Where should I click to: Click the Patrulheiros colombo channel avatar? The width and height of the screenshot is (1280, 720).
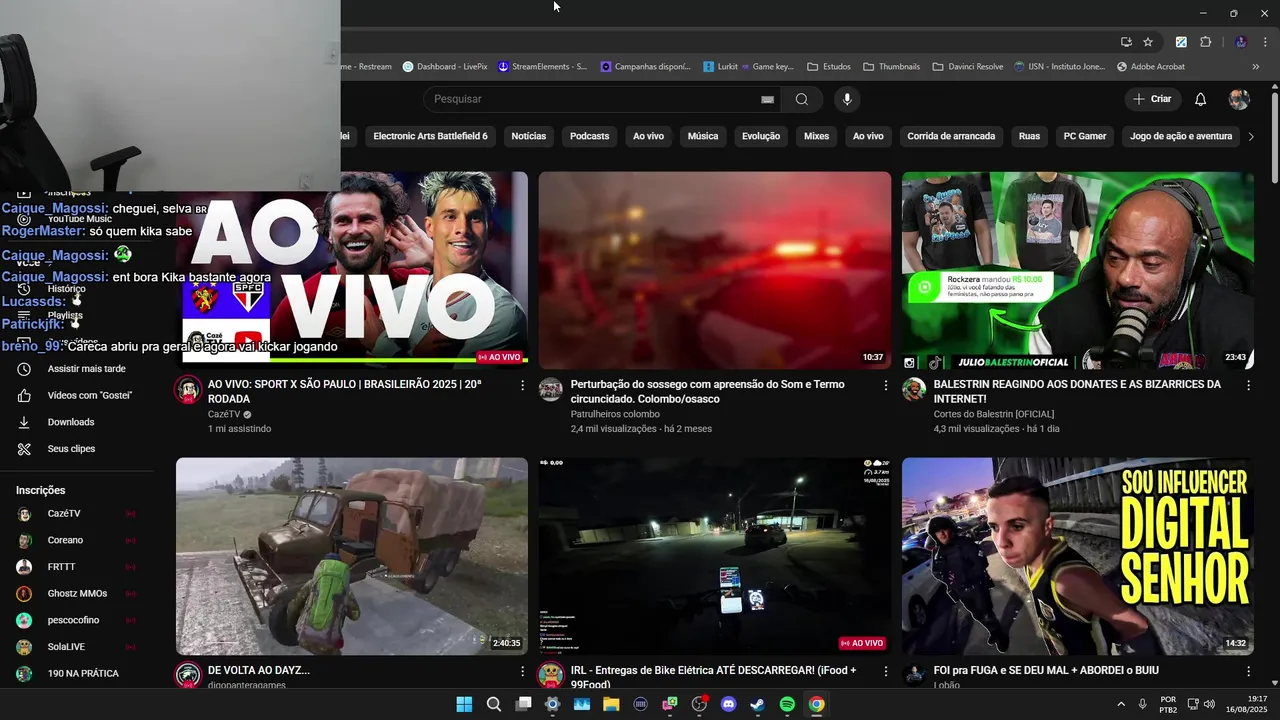551,390
